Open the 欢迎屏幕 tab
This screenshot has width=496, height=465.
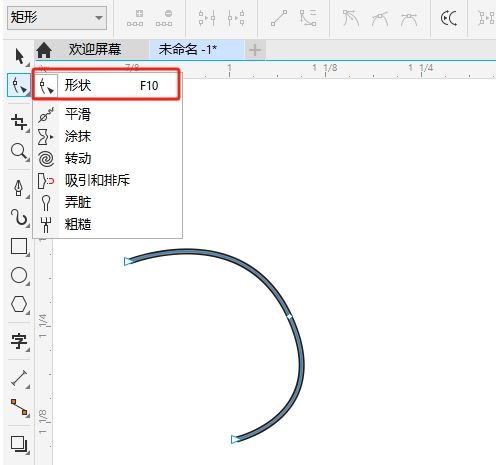tap(95, 50)
